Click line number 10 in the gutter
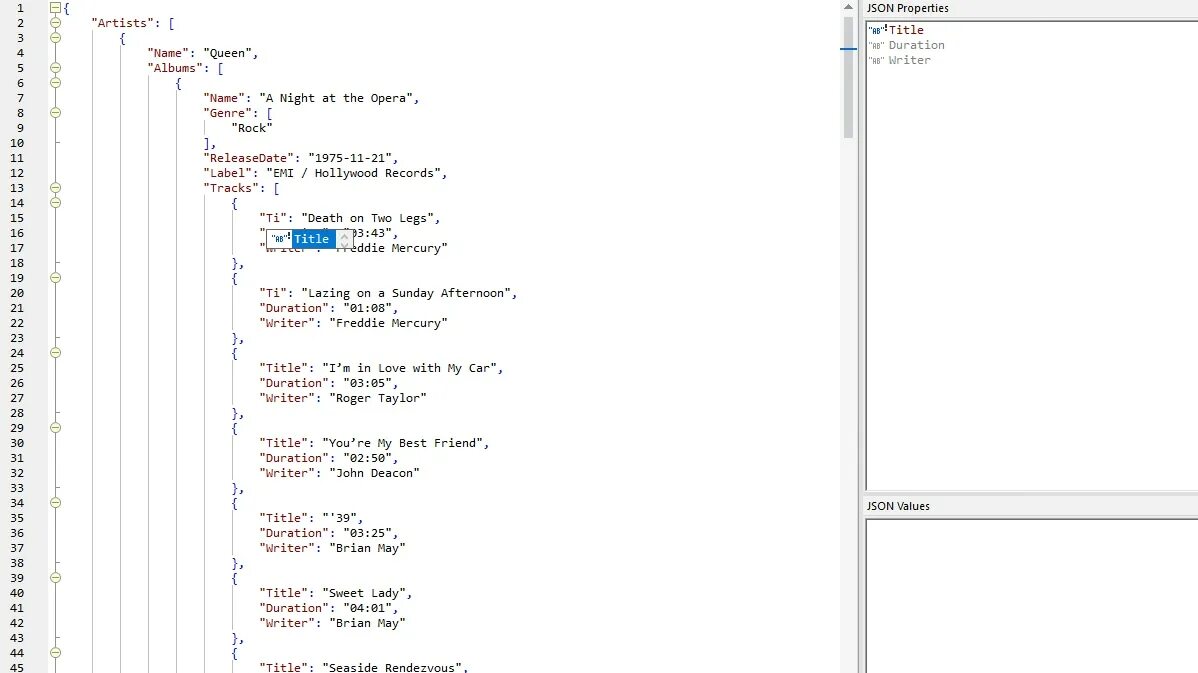Image resolution: width=1198 pixels, height=673 pixels. click(x=17, y=143)
